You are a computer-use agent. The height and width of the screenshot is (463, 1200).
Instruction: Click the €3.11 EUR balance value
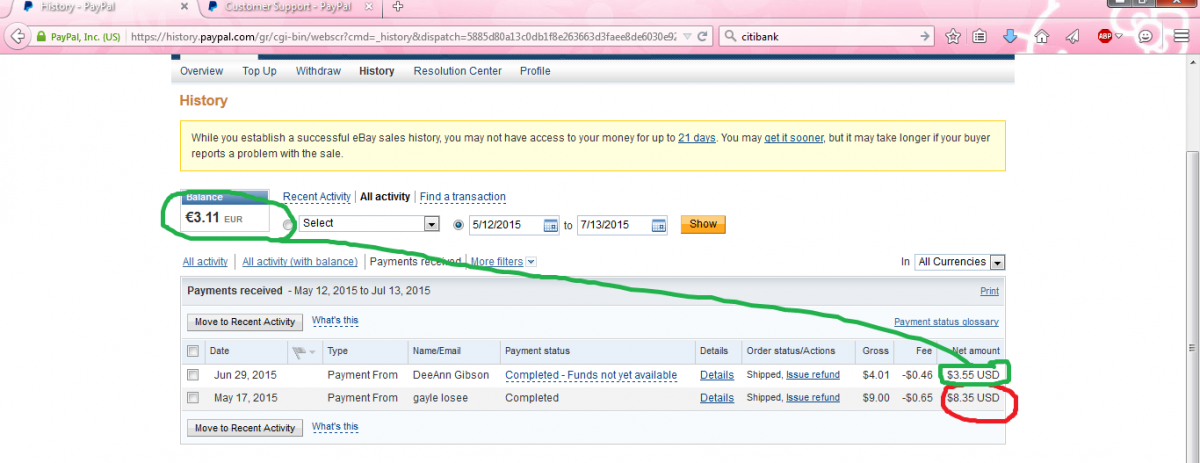[214, 216]
